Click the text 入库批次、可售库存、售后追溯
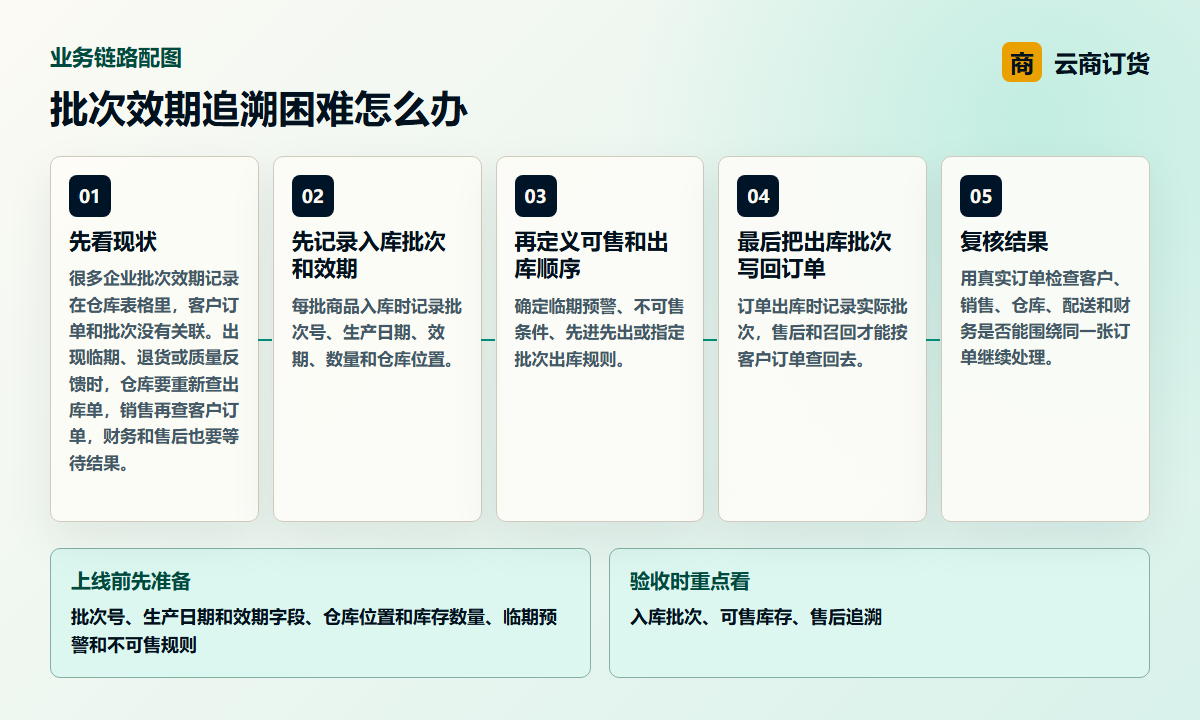The width and height of the screenshot is (1200, 720). [756, 617]
